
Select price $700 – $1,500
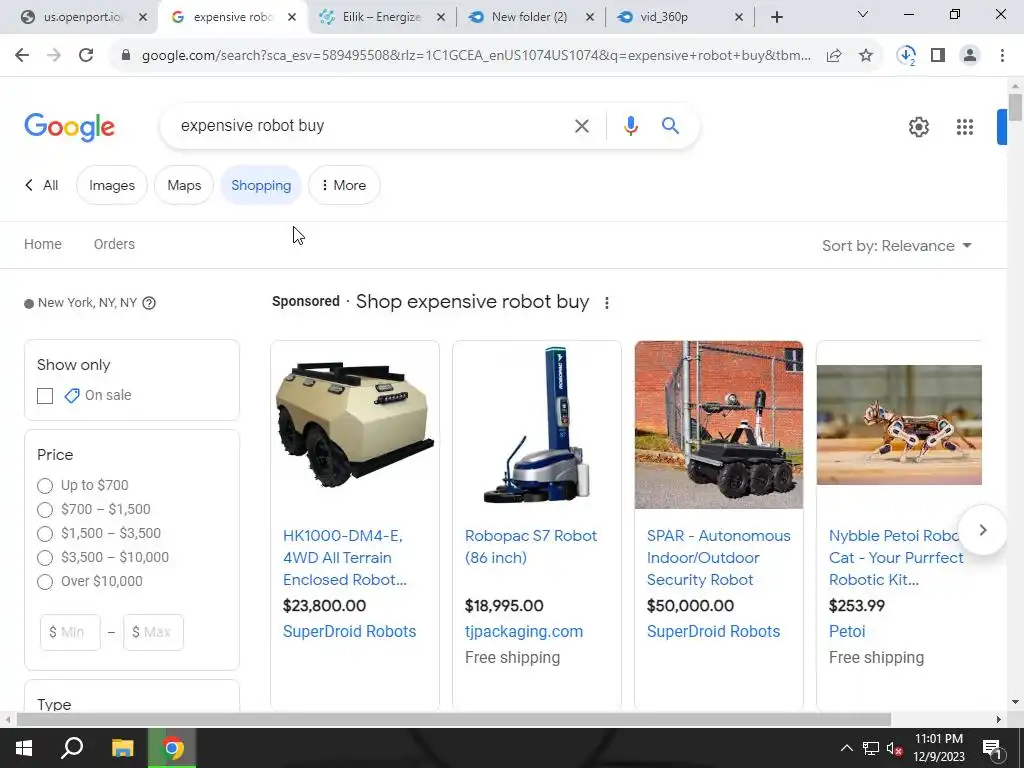coord(45,509)
